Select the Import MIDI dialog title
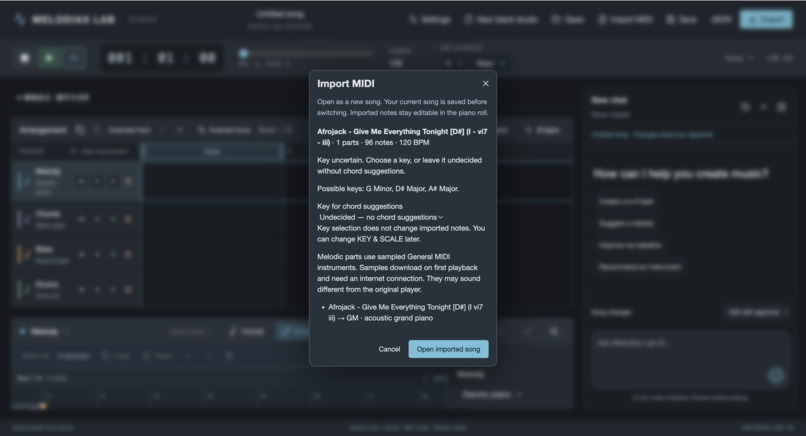This screenshot has width=806, height=436. pos(345,84)
